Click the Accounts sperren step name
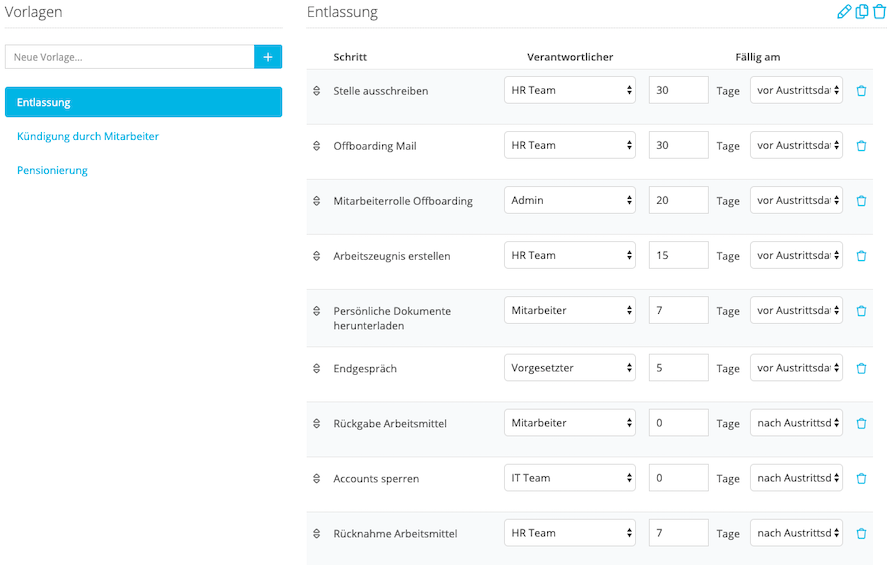 376,479
